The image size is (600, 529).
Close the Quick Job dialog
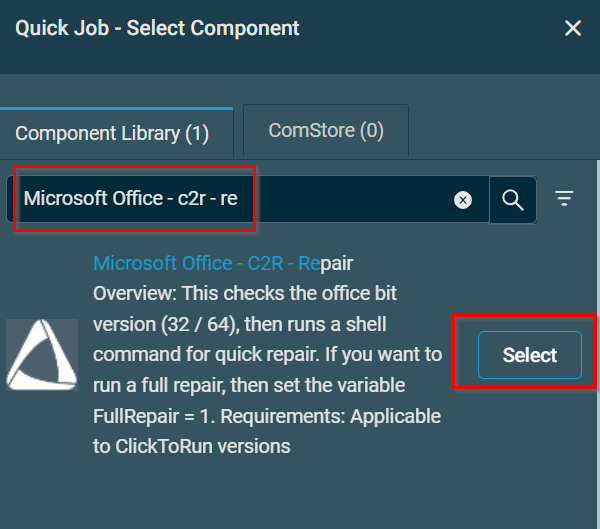click(573, 28)
